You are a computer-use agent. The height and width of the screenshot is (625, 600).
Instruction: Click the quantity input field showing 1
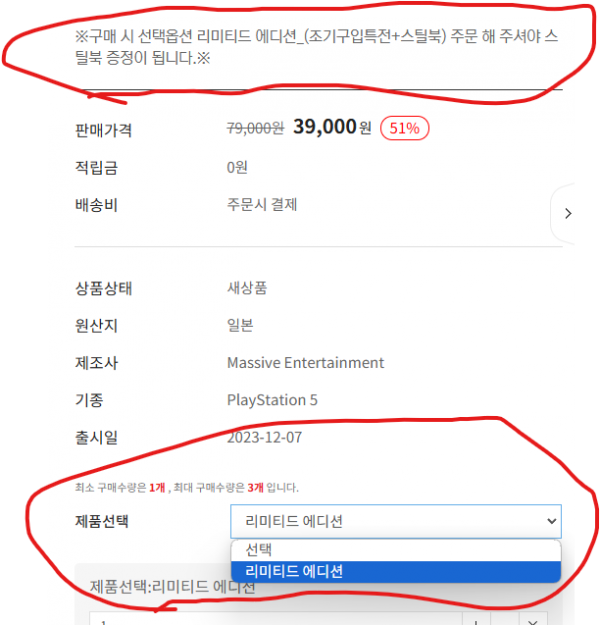click(275, 620)
